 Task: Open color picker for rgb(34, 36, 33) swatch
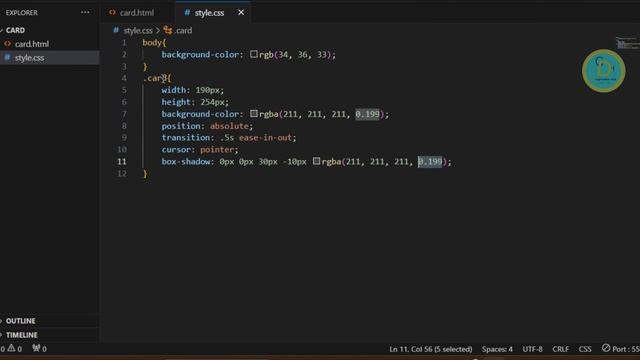coord(253,54)
